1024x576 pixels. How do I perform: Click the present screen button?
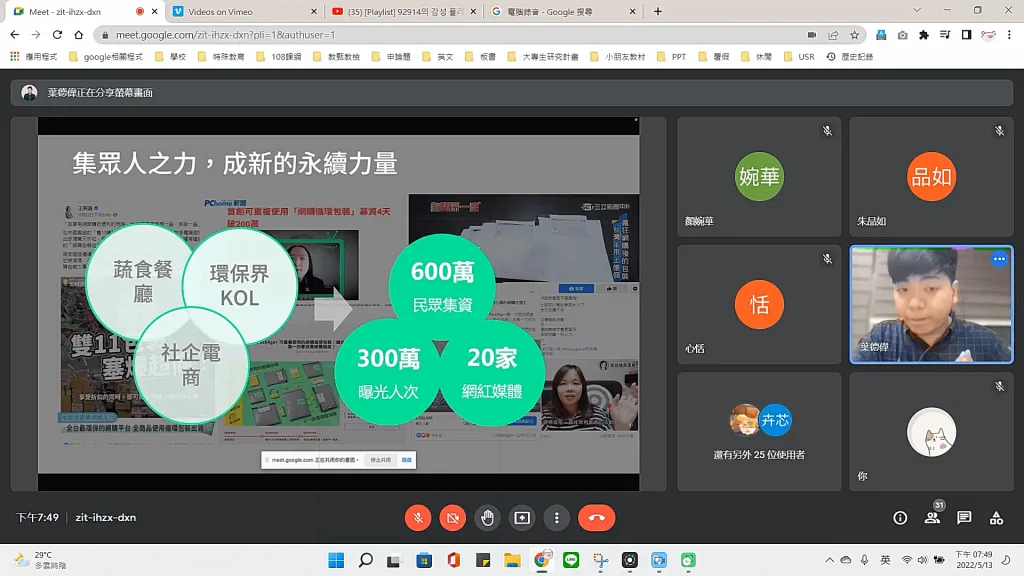(x=522, y=517)
